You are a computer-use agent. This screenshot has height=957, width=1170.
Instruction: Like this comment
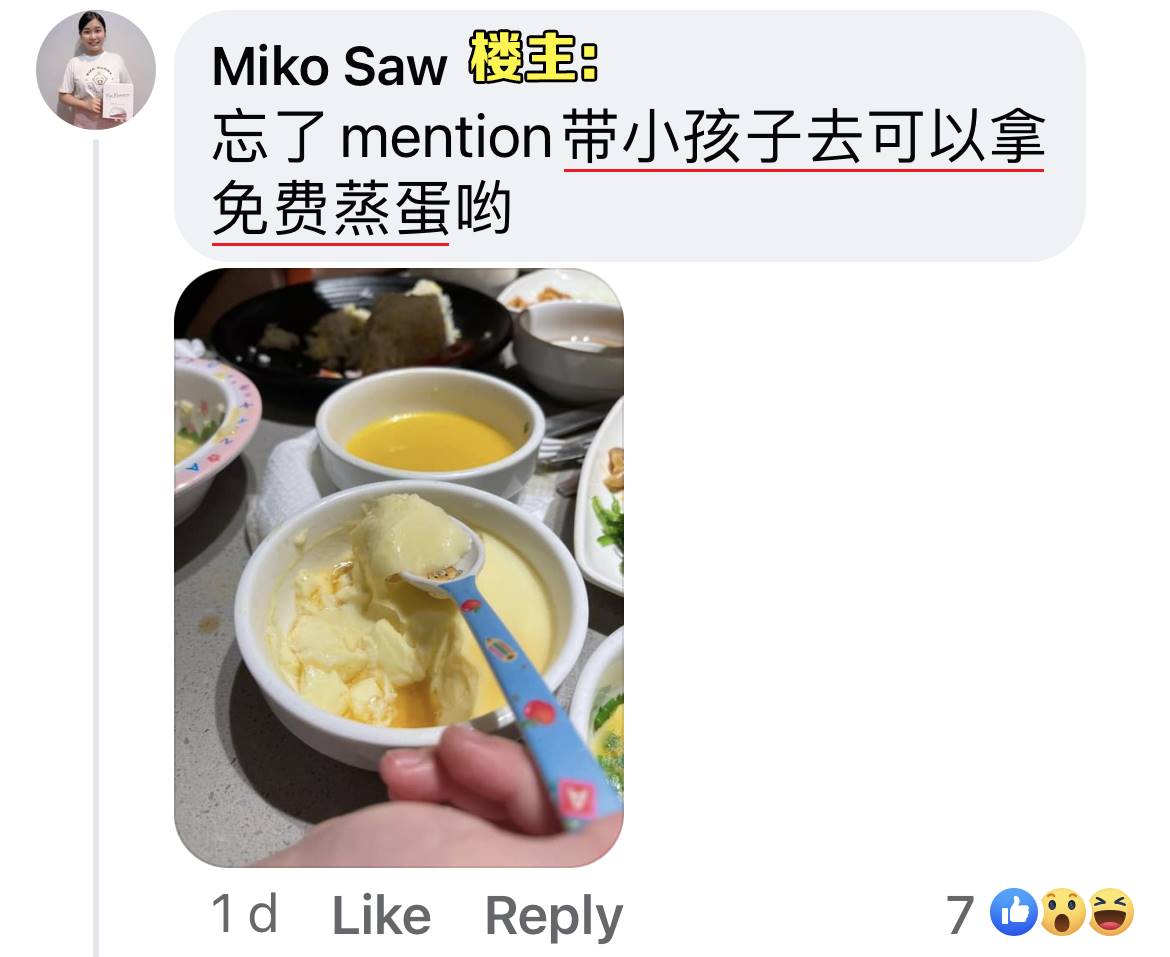(381, 915)
